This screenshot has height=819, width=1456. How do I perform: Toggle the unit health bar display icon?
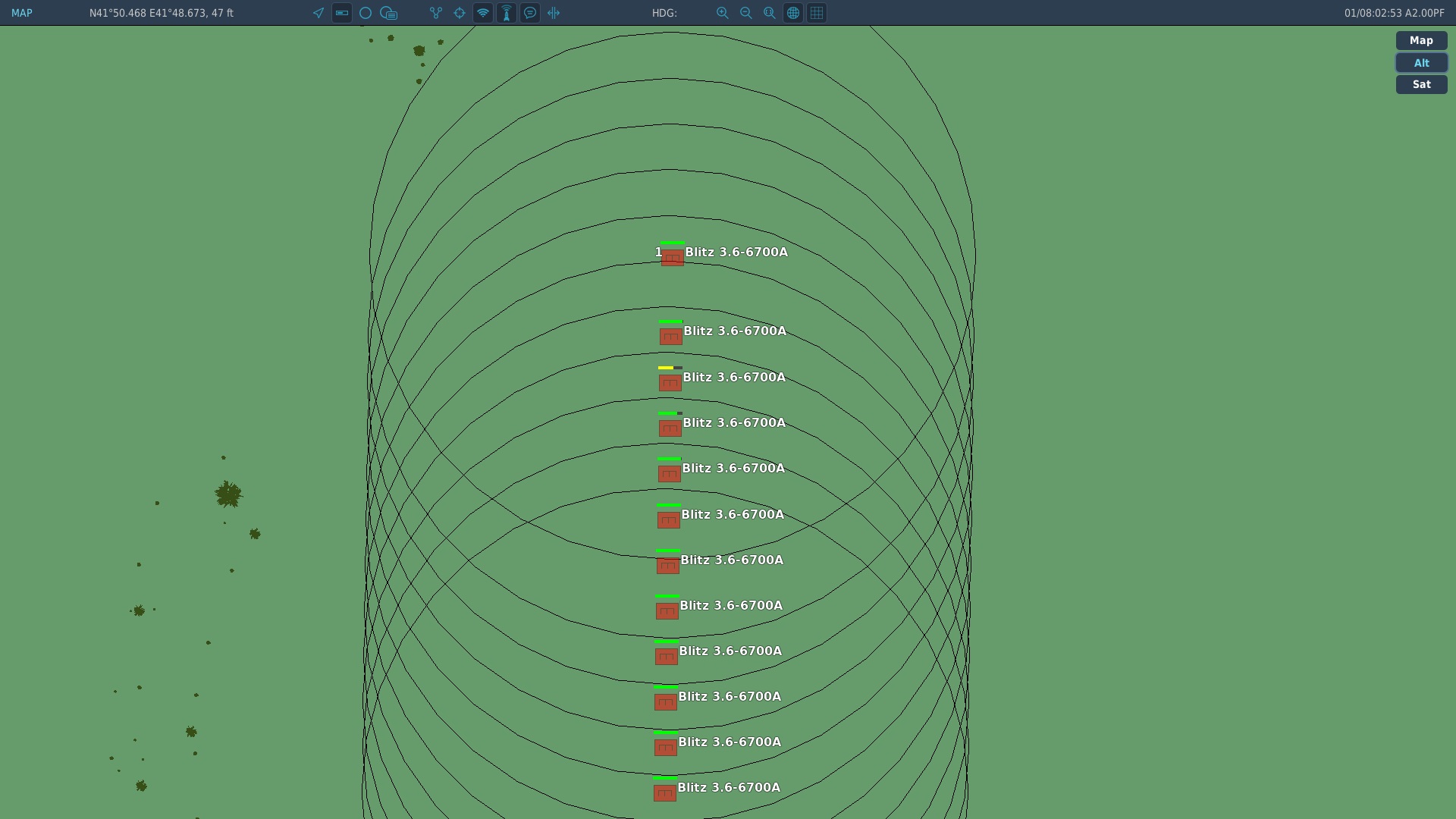(342, 13)
